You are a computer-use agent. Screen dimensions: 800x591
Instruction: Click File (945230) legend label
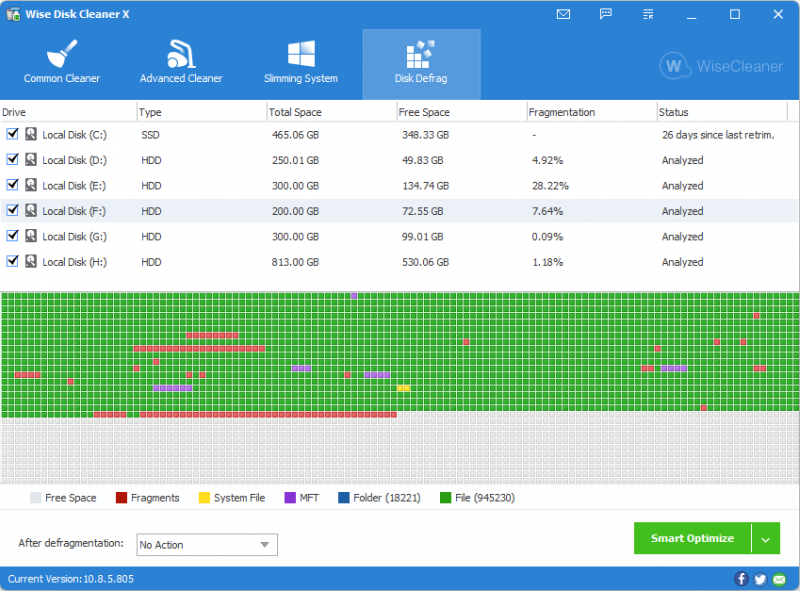pos(485,498)
